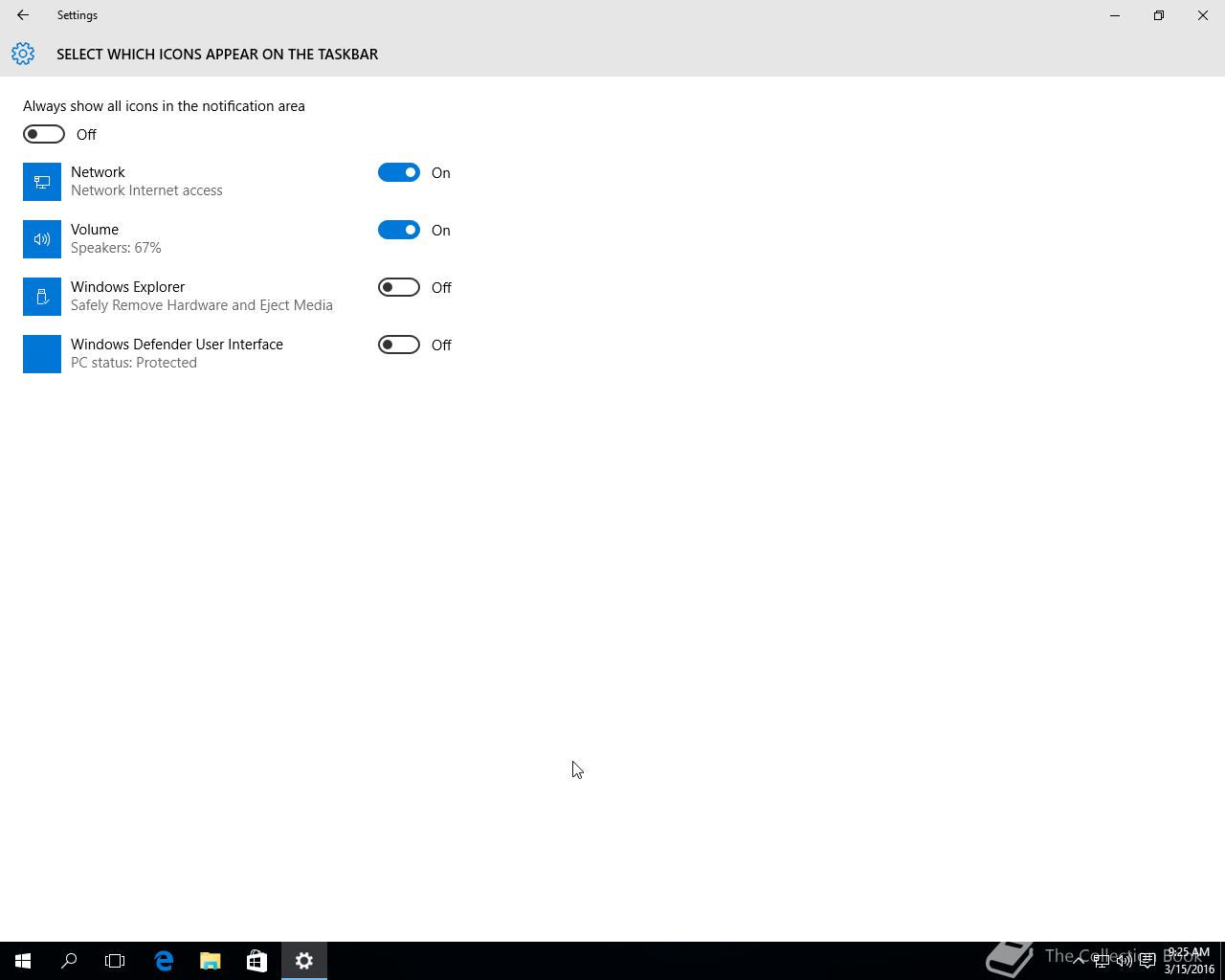Switch off the Volume icon toggle

click(399, 230)
